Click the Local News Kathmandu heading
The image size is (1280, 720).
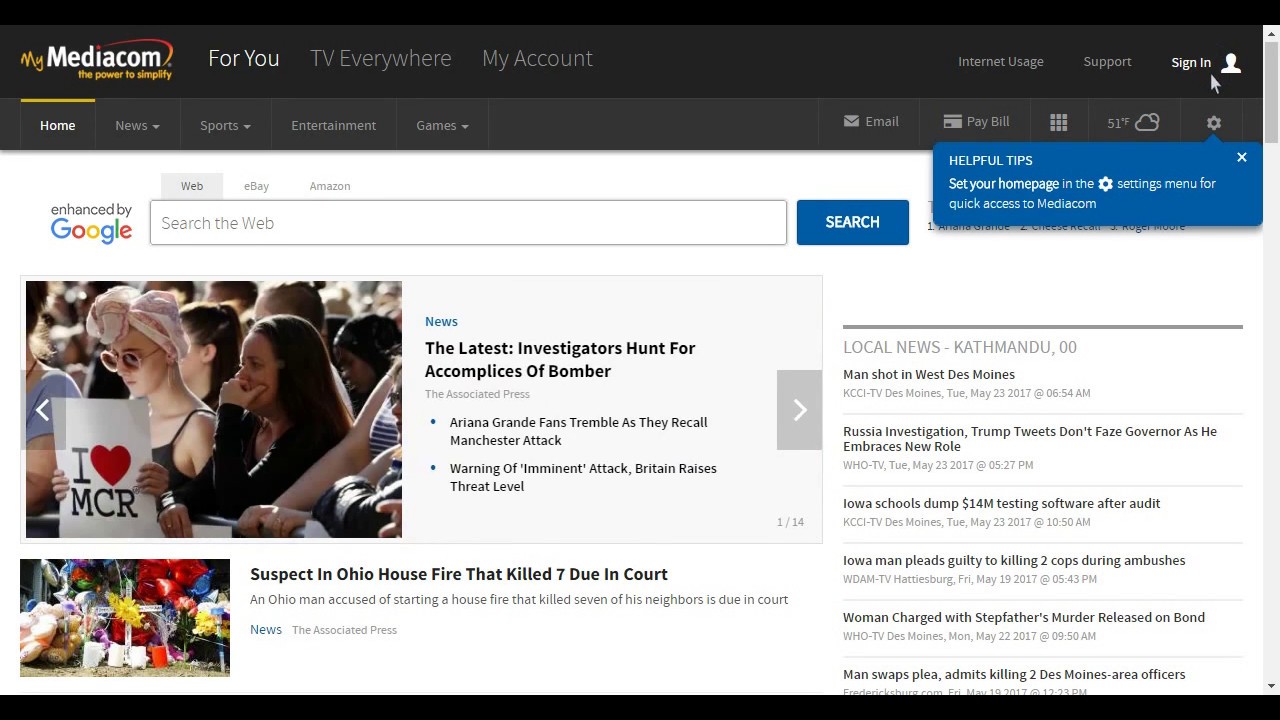click(960, 347)
